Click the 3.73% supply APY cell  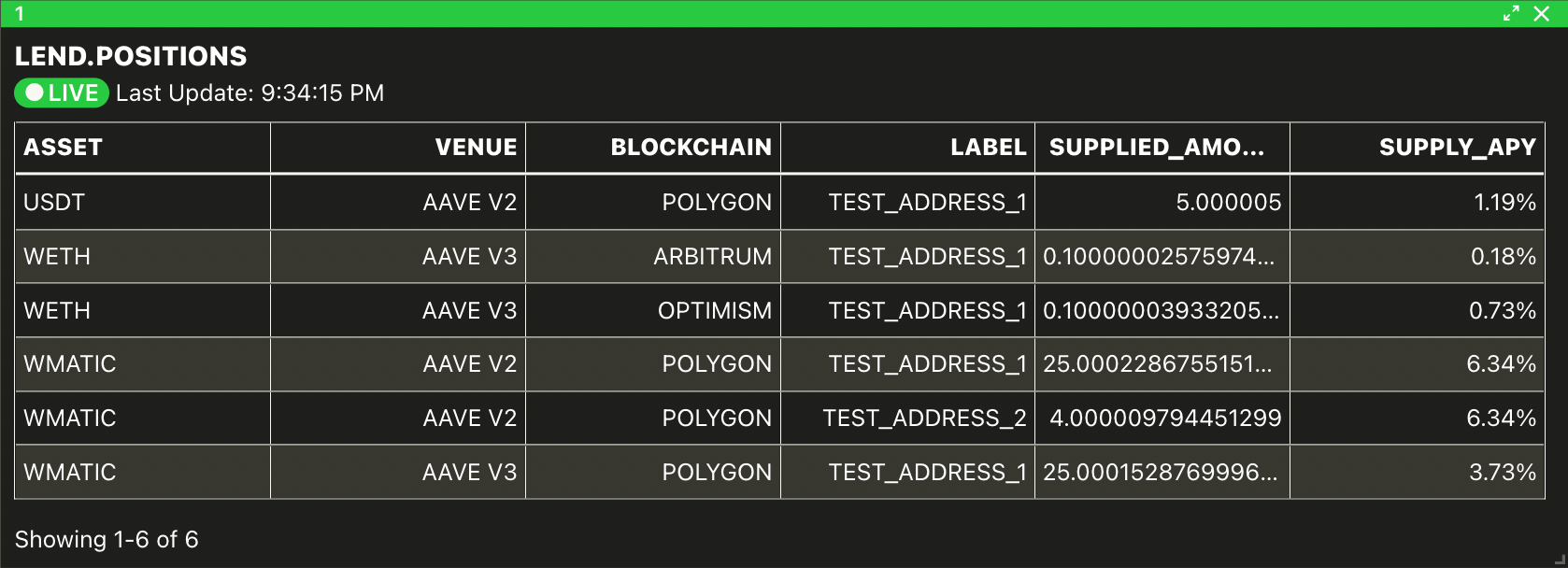pos(1418,472)
